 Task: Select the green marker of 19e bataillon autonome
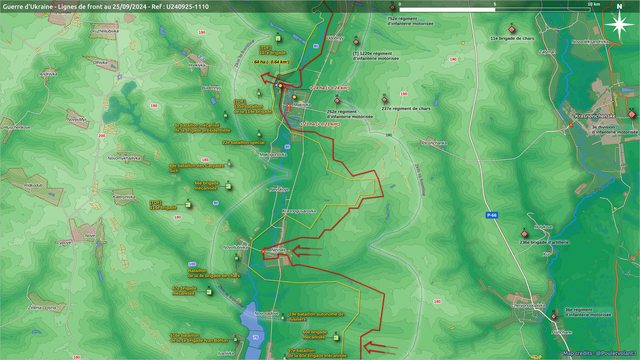(283, 317)
